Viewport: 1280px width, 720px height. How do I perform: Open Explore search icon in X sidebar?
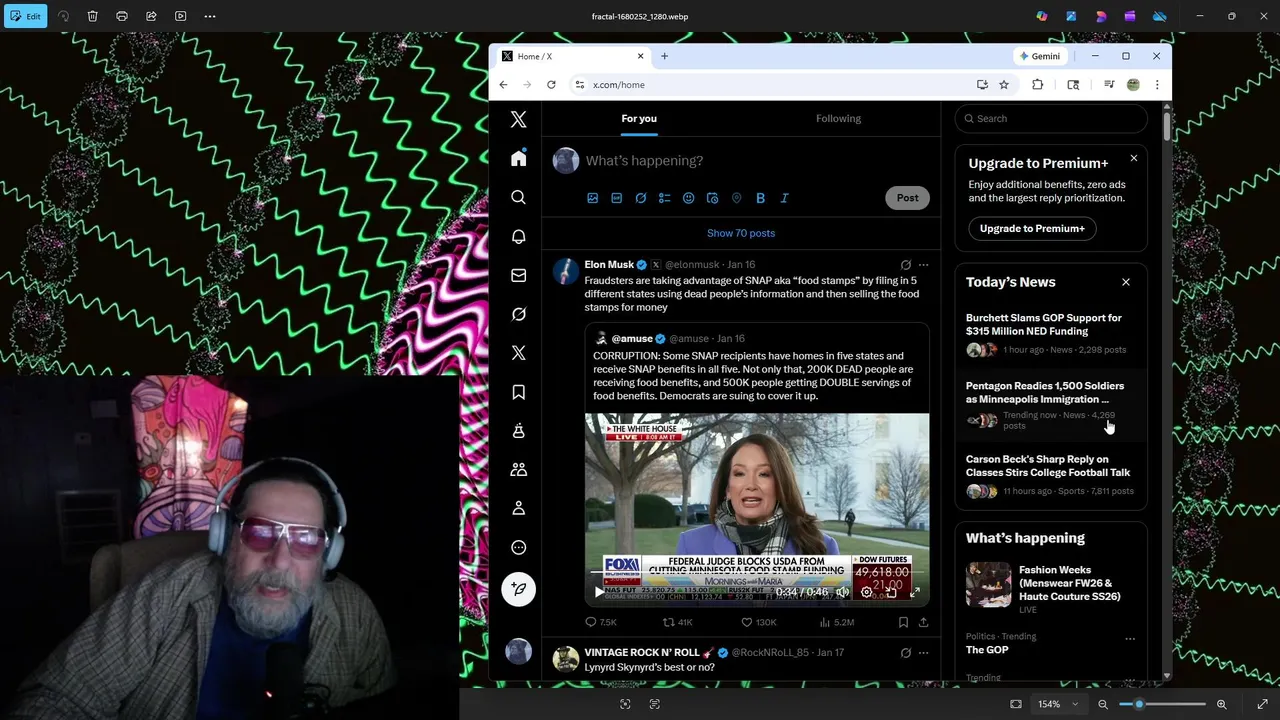point(518,197)
